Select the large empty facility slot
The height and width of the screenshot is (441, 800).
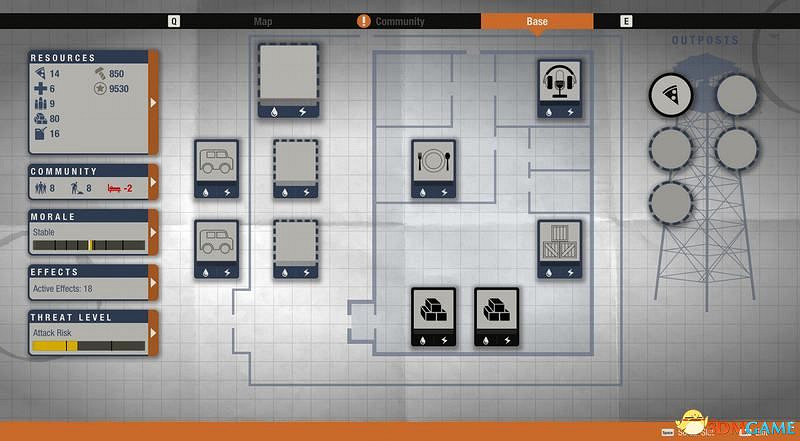point(288,75)
